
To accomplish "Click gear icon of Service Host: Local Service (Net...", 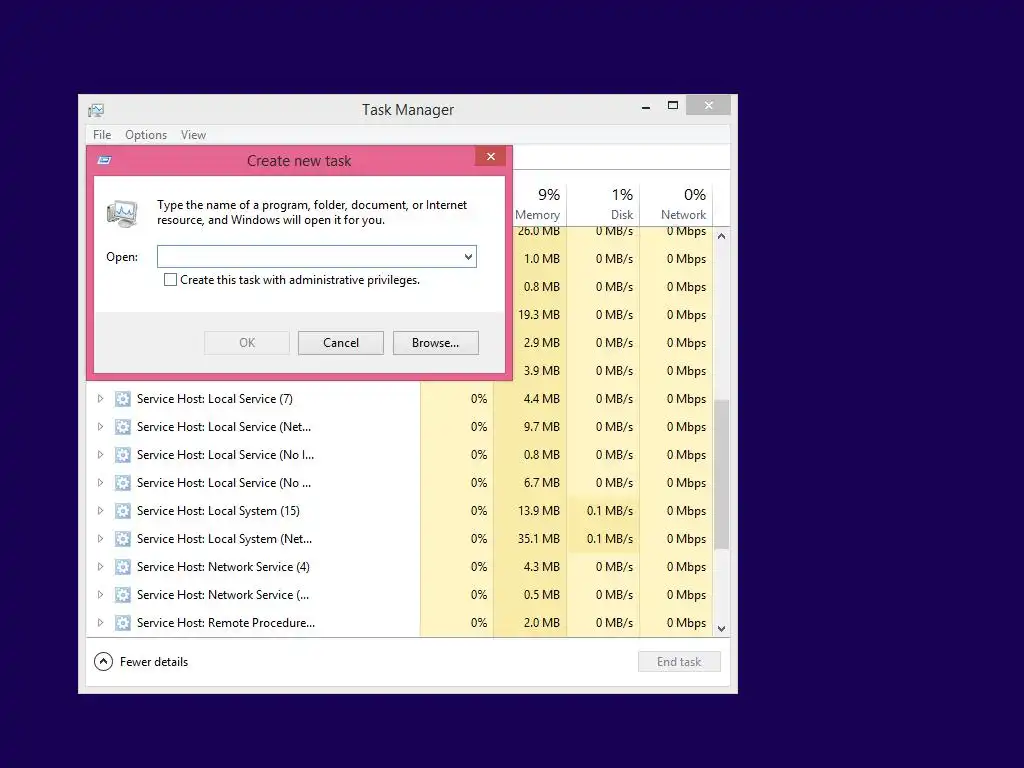I will tap(123, 427).
